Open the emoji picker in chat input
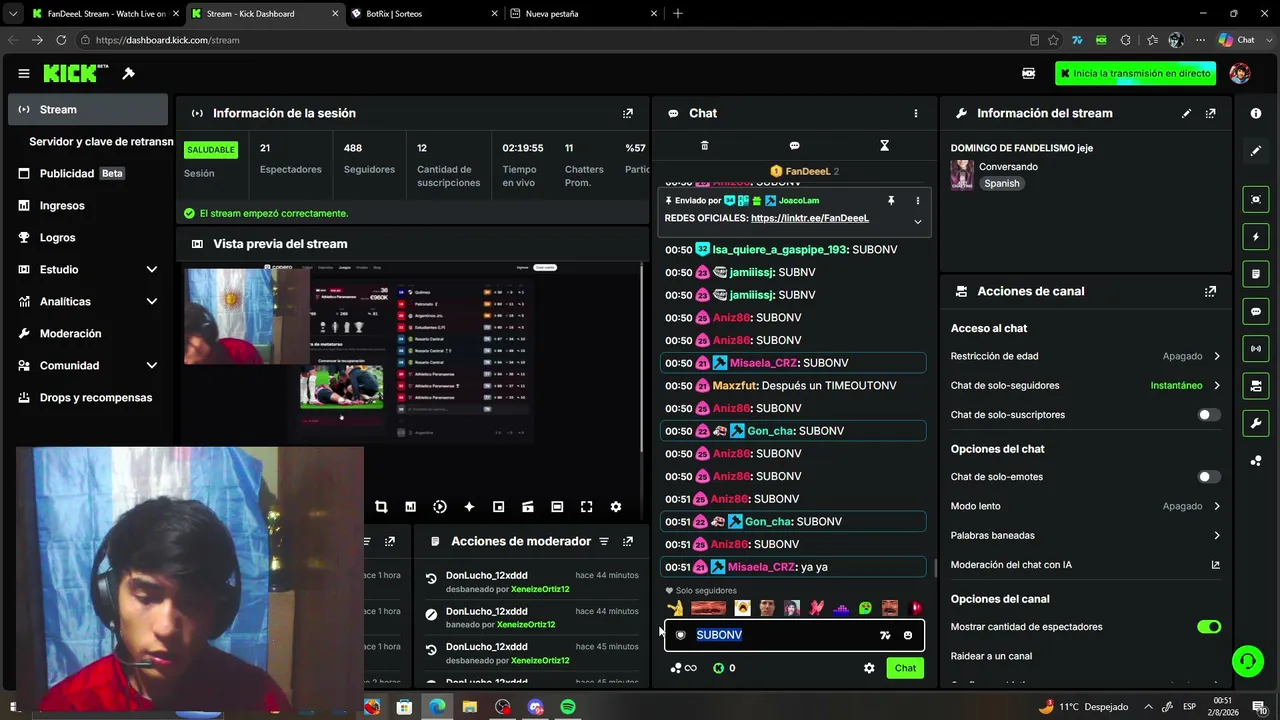Image resolution: width=1280 pixels, height=720 pixels. pyautogui.click(x=908, y=635)
